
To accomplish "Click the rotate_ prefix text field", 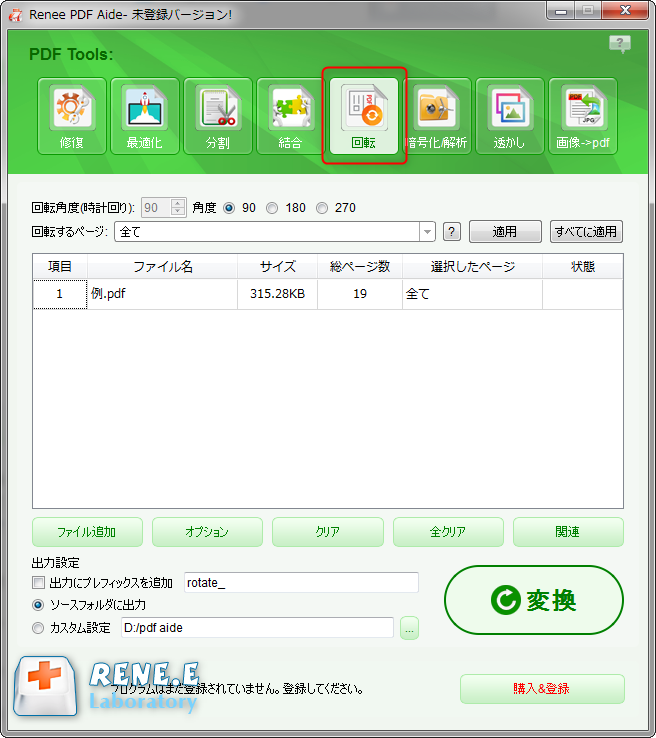I will tap(300, 583).
